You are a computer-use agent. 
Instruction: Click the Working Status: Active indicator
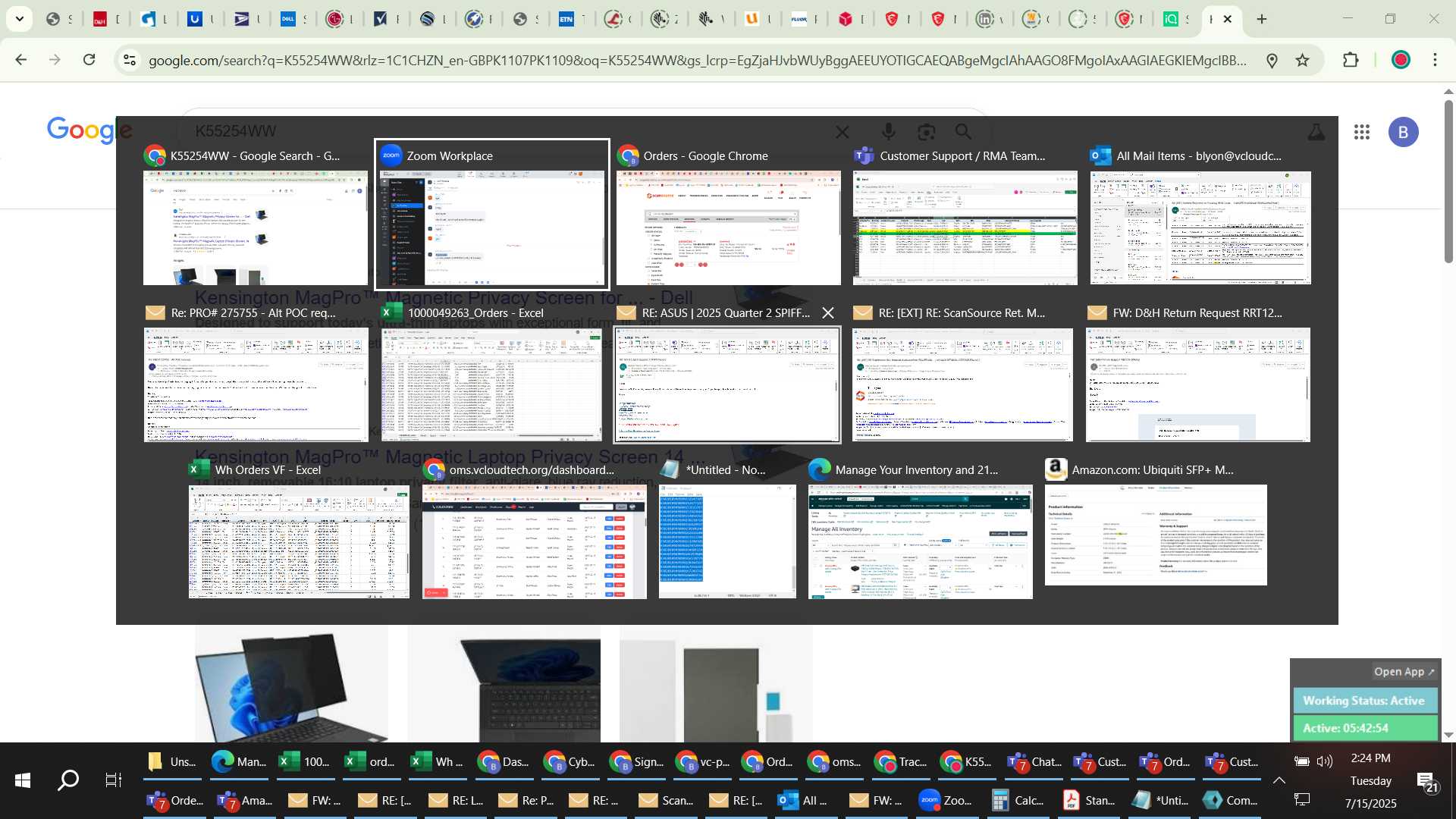point(1363,701)
